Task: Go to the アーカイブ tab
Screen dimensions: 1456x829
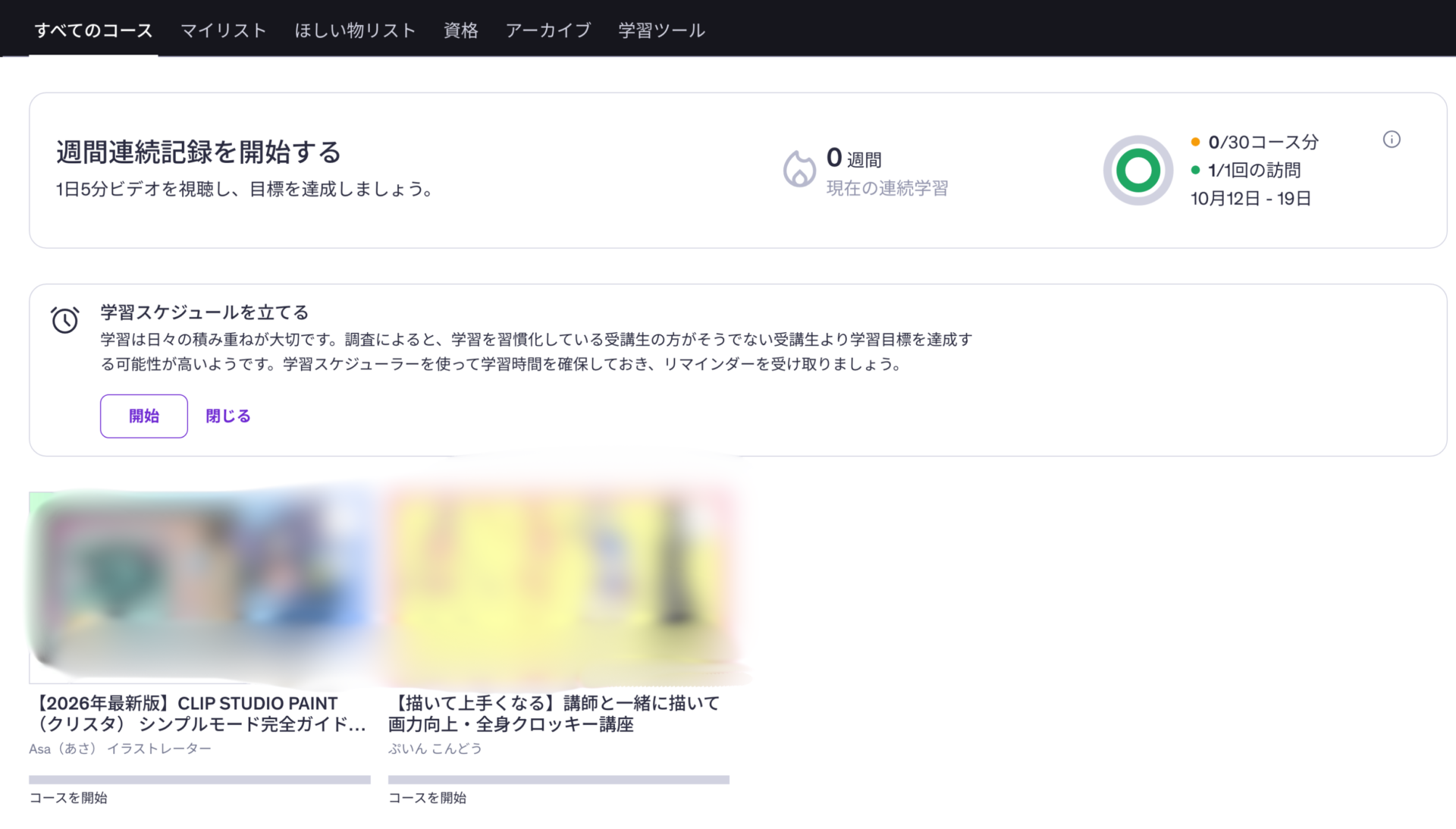Action: (x=548, y=30)
